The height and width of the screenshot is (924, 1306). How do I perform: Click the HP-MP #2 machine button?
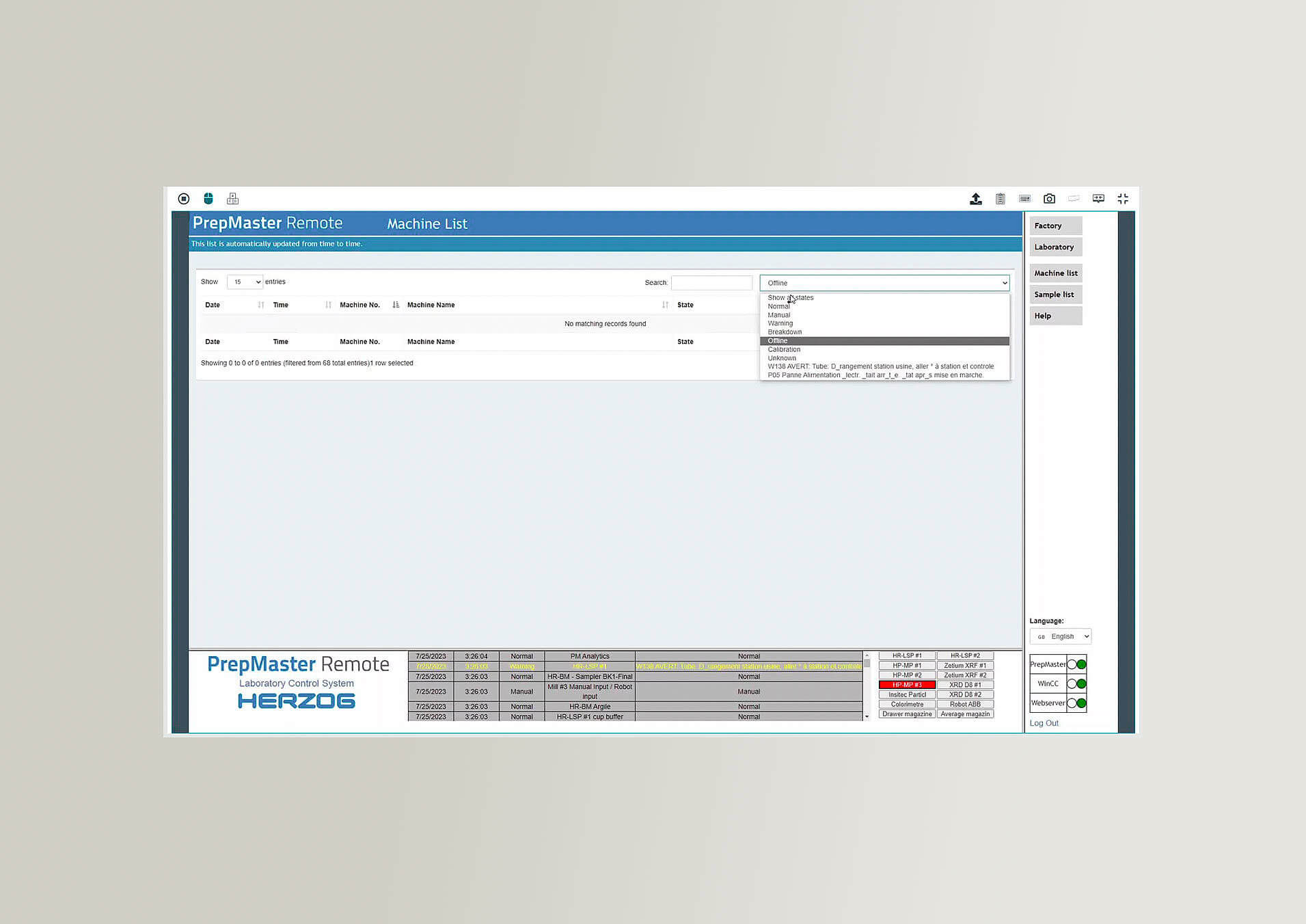pos(907,675)
